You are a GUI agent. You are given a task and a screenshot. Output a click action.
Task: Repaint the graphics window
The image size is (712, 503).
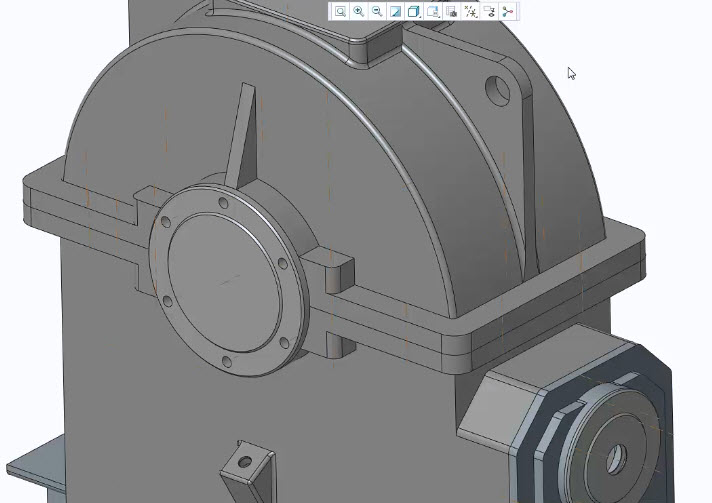(396, 12)
